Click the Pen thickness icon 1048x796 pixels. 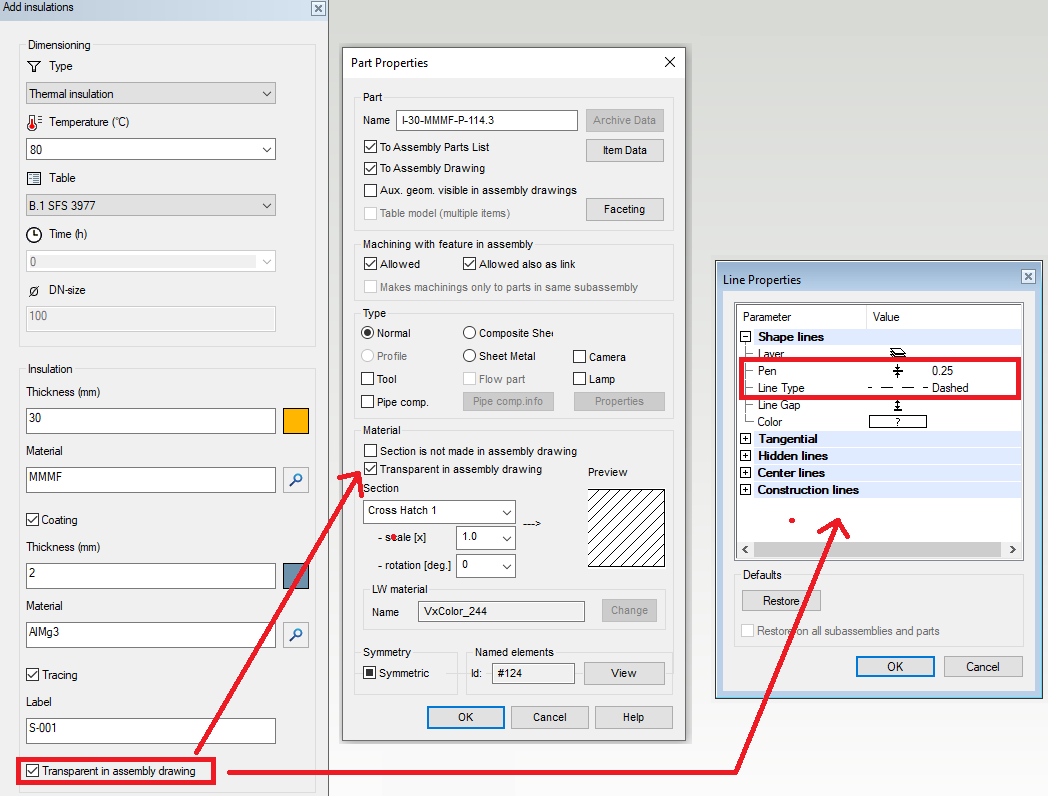coord(897,371)
